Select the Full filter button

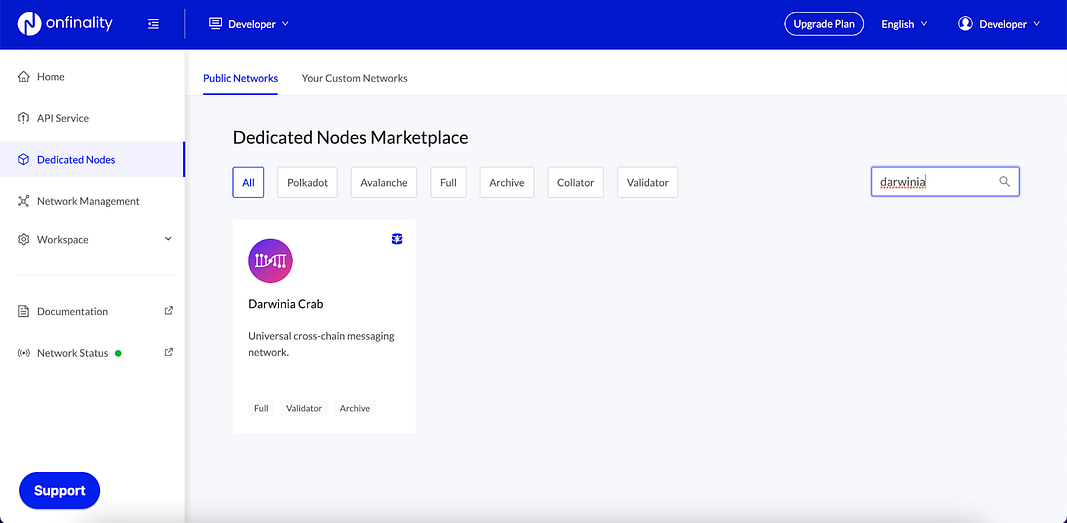pos(448,182)
